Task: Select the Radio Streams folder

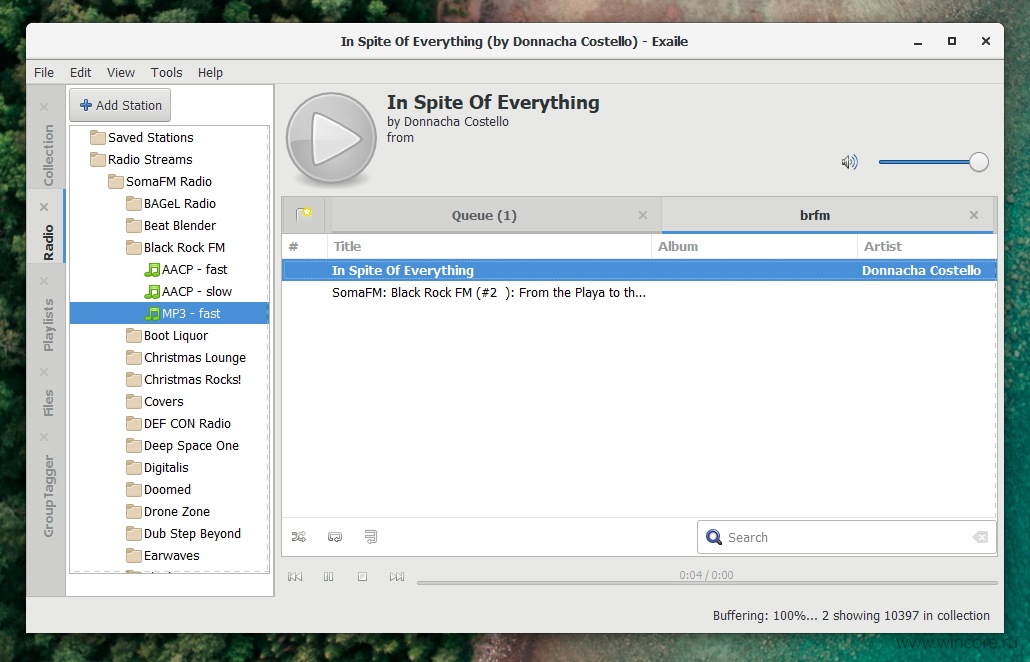Action: [150, 160]
